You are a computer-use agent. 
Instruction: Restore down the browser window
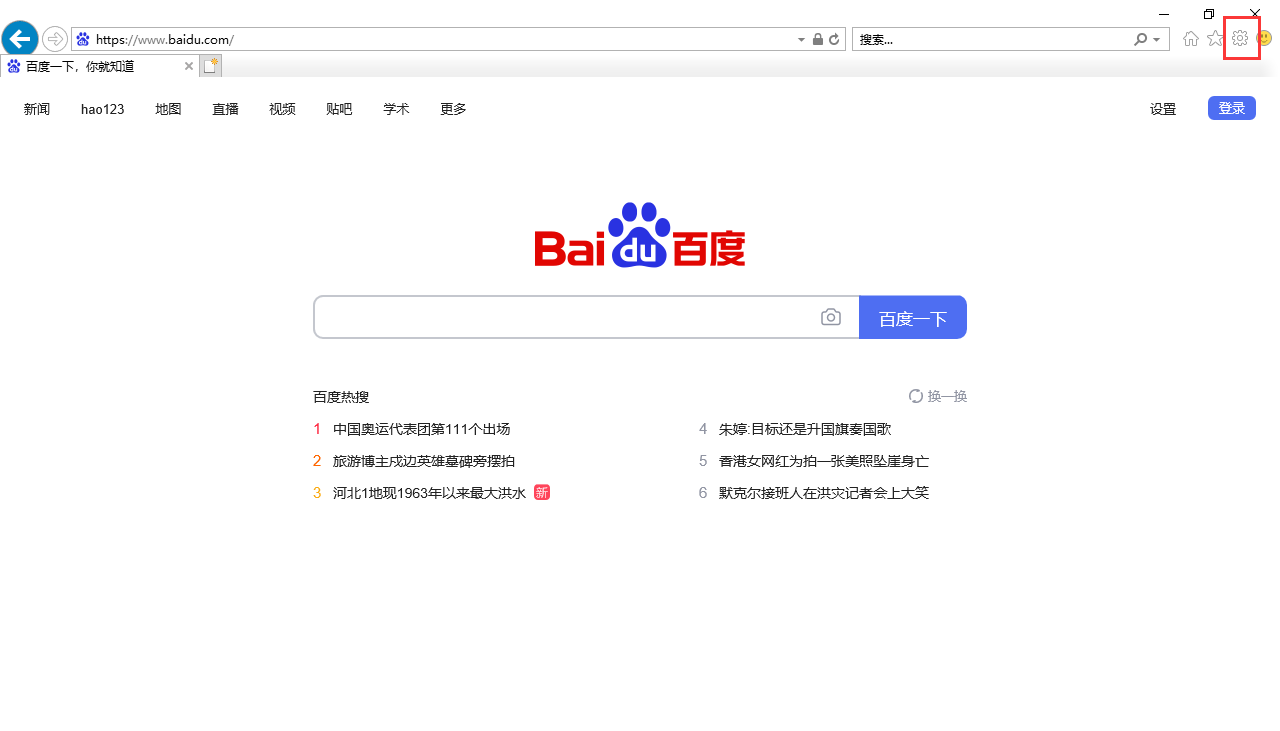(x=1209, y=13)
